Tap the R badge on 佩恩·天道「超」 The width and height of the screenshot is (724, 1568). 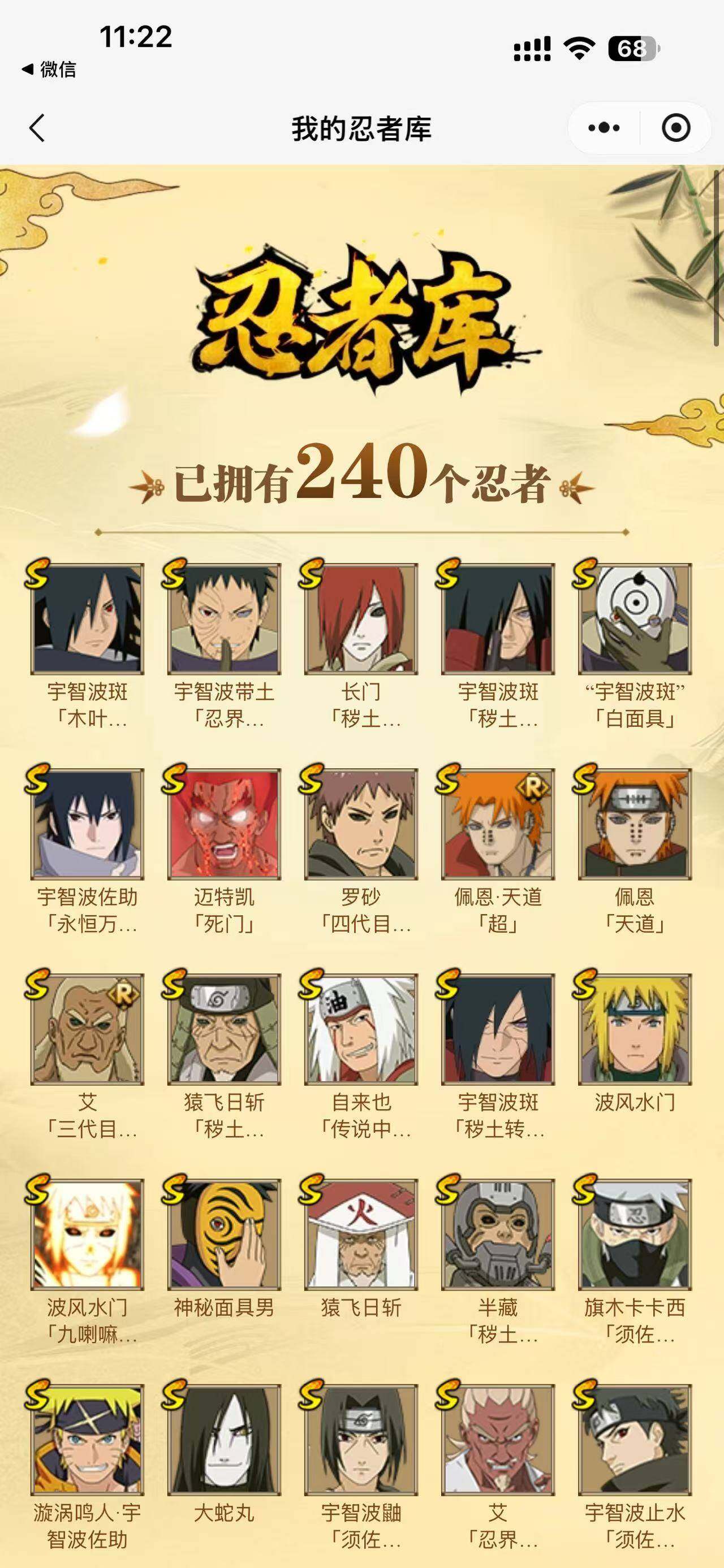pos(532,787)
